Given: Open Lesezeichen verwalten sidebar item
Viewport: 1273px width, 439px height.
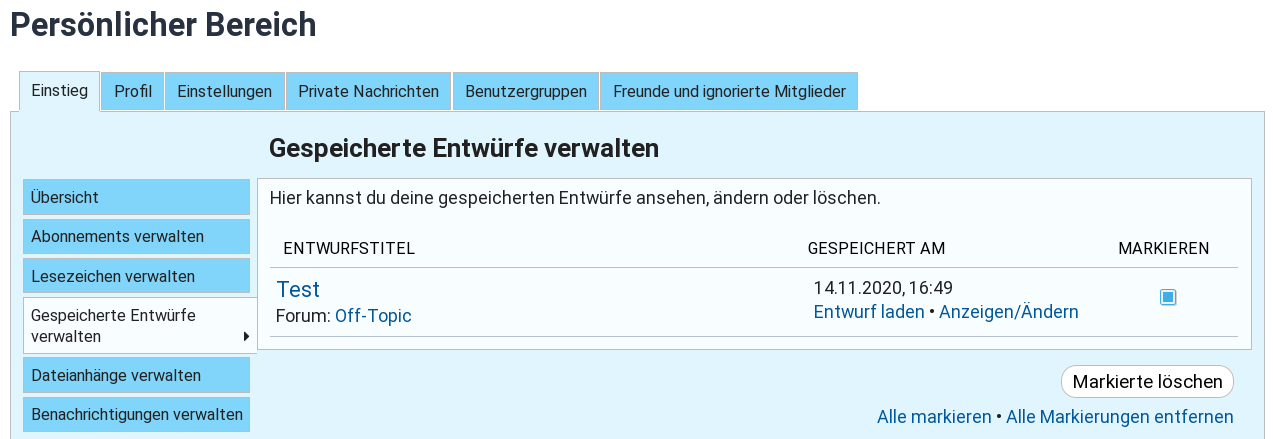Looking at the screenshot, I should (x=136, y=276).
